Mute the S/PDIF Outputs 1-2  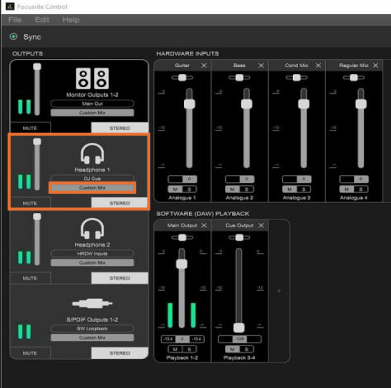30,353
